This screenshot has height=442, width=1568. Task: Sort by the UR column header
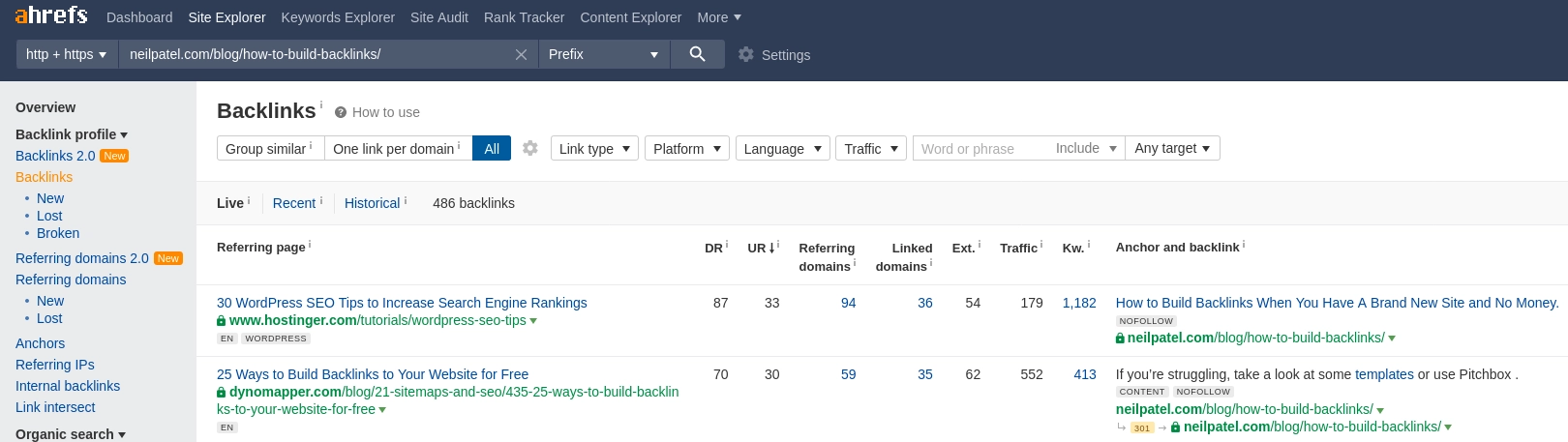(761, 248)
